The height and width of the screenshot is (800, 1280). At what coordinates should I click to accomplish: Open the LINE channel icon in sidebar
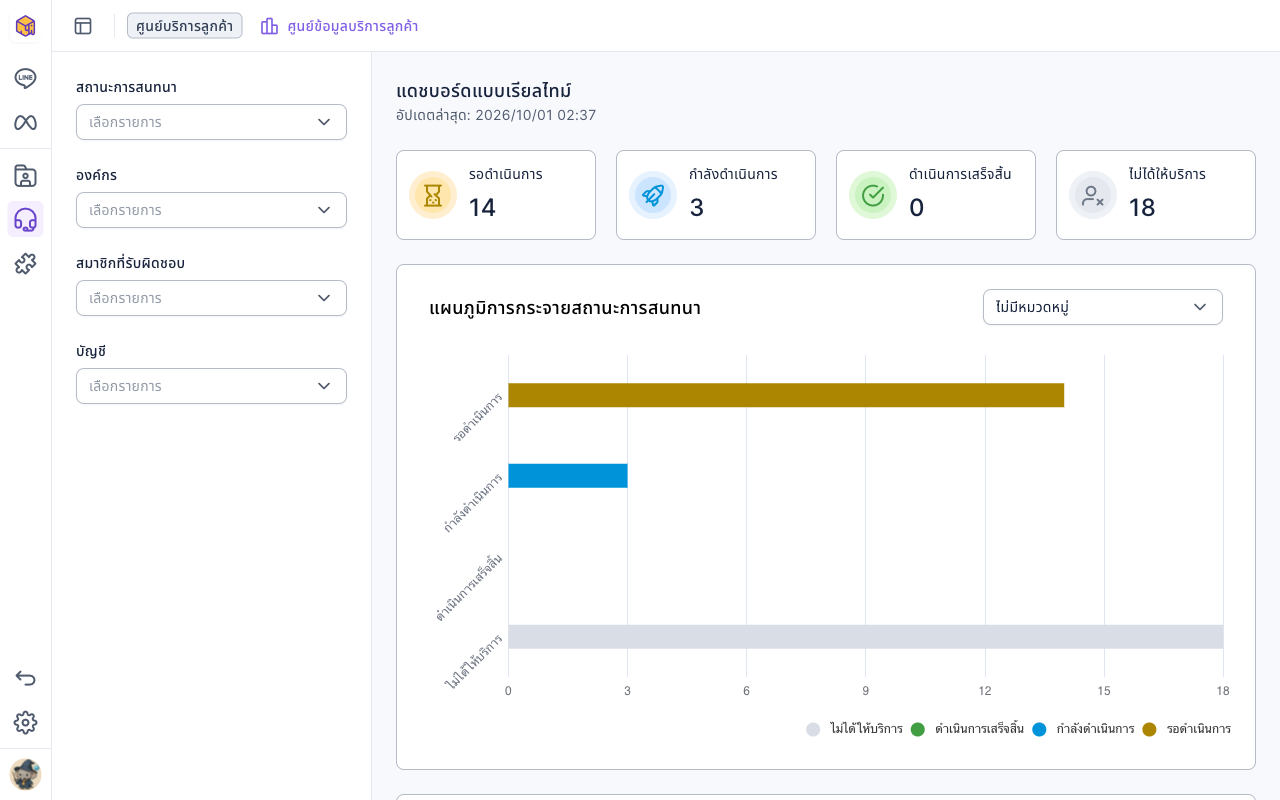pyautogui.click(x=25, y=79)
